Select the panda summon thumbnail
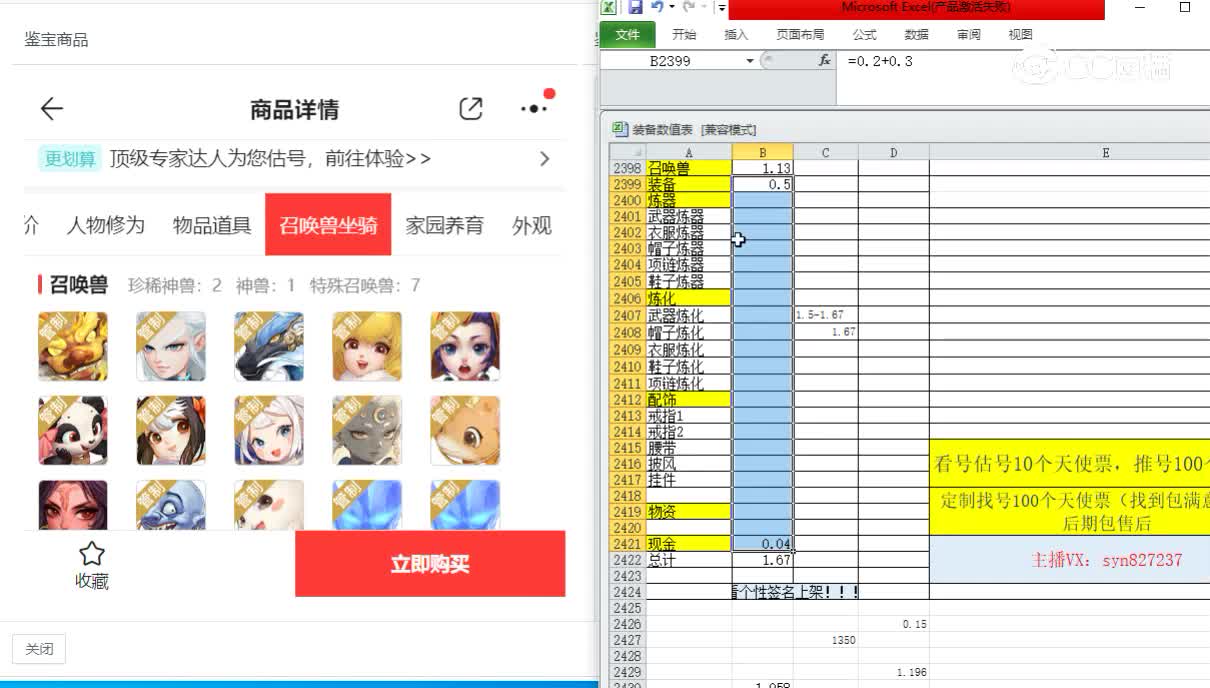 click(73, 431)
